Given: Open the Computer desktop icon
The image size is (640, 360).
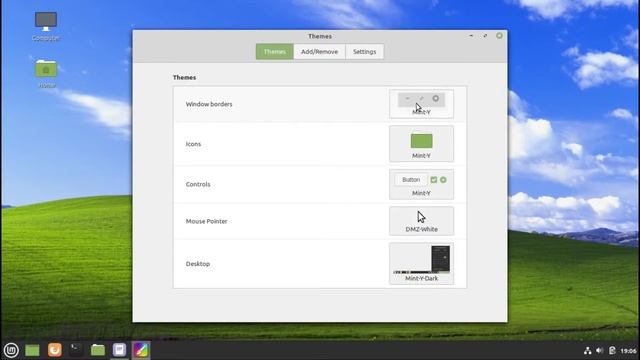Looking at the screenshot, I should tap(46, 26).
